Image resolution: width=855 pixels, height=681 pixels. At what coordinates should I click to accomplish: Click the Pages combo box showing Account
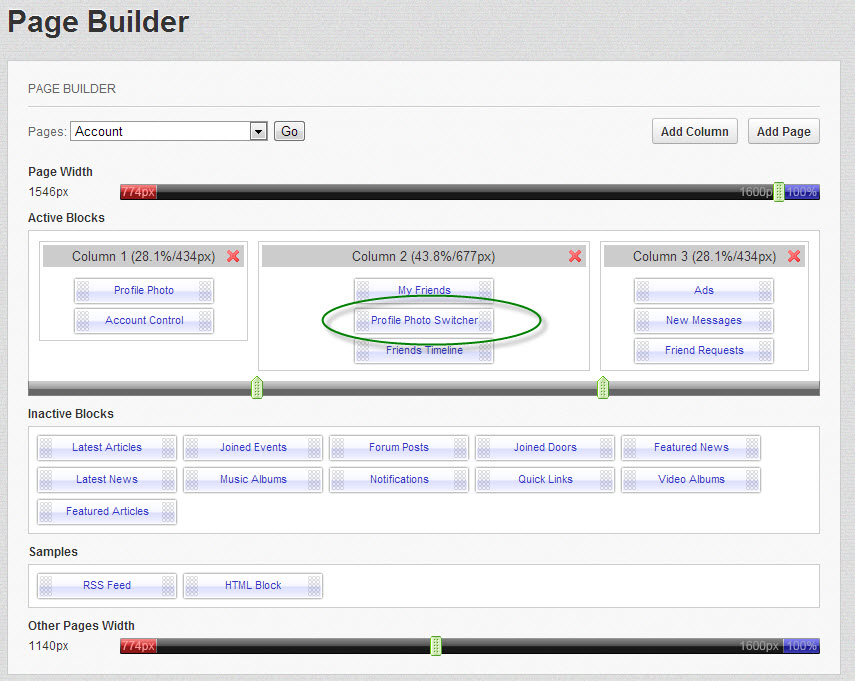168,131
